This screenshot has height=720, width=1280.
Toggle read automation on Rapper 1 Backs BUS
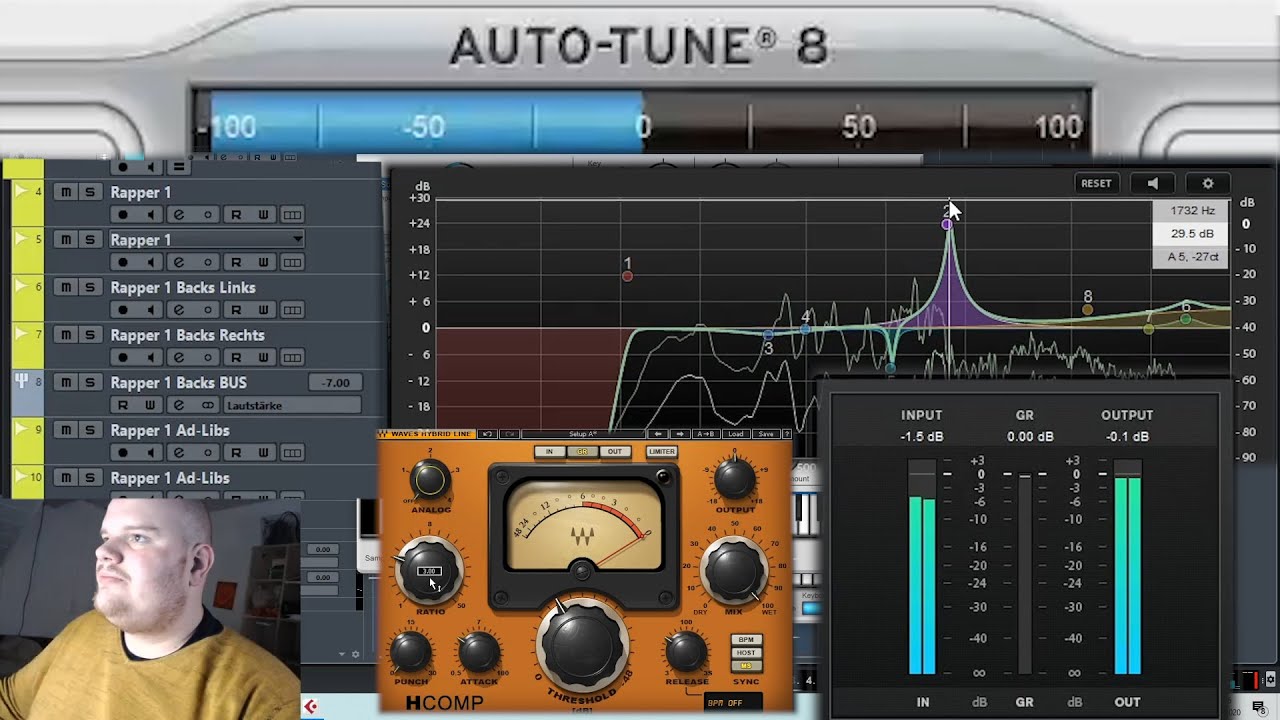pyautogui.click(x=123, y=405)
